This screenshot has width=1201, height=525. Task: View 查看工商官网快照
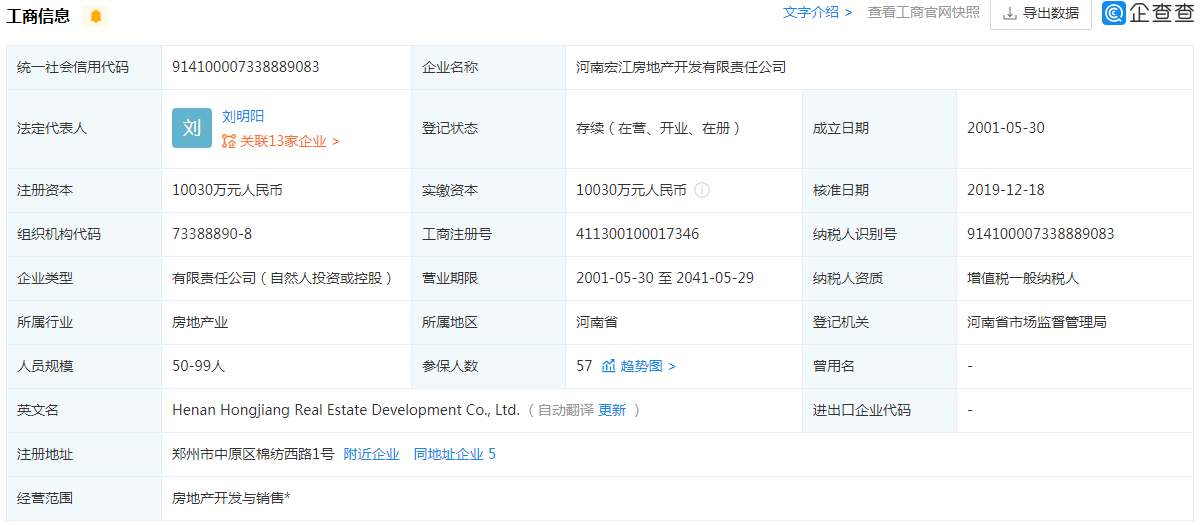[x=923, y=12]
